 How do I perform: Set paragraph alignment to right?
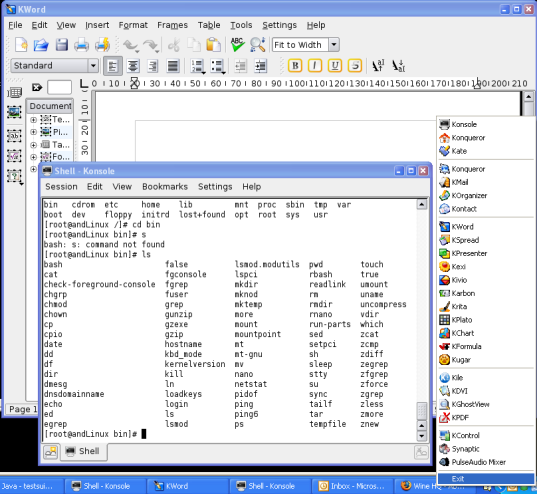tap(153, 66)
